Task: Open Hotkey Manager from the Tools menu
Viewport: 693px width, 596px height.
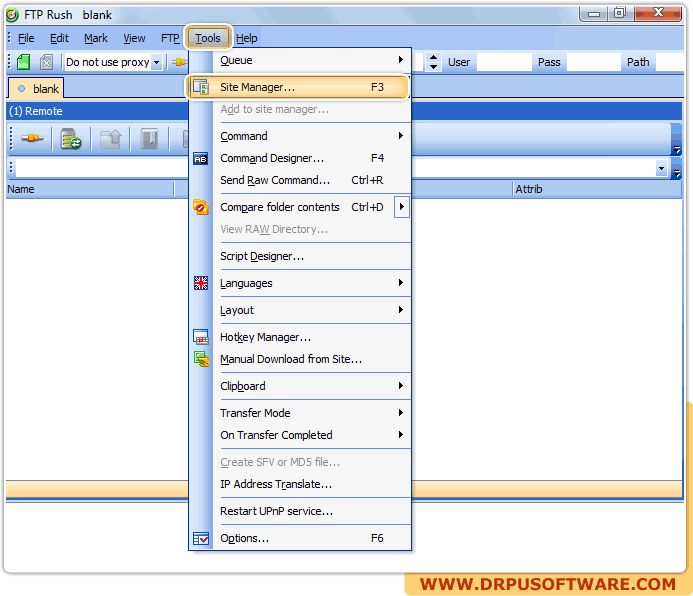Action: pos(301,337)
